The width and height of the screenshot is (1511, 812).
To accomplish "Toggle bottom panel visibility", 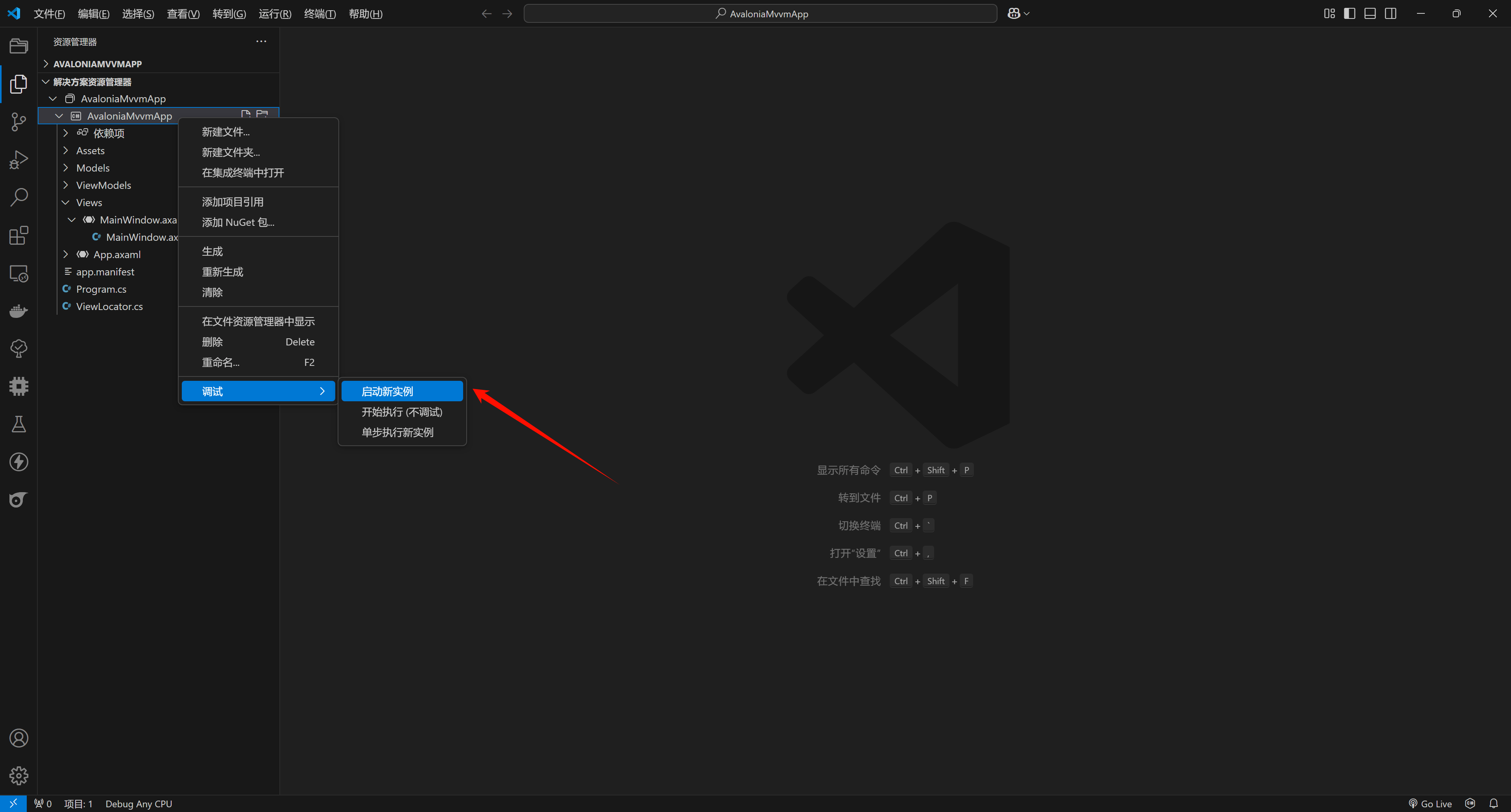I will pyautogui.click(x=1370, y=13).
